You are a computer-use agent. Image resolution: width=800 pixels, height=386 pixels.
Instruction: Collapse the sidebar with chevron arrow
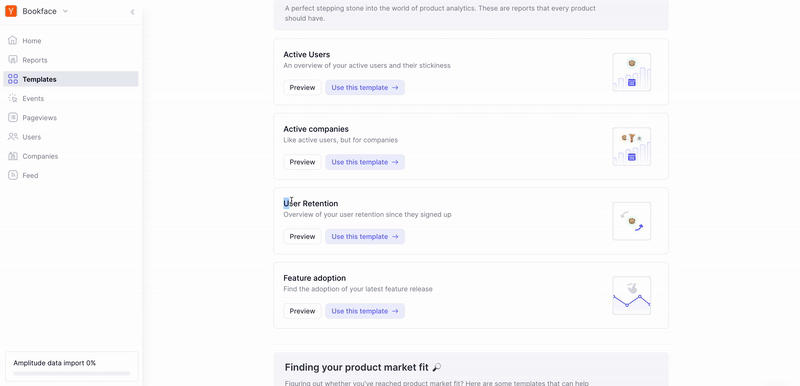(x=133, y=12)
